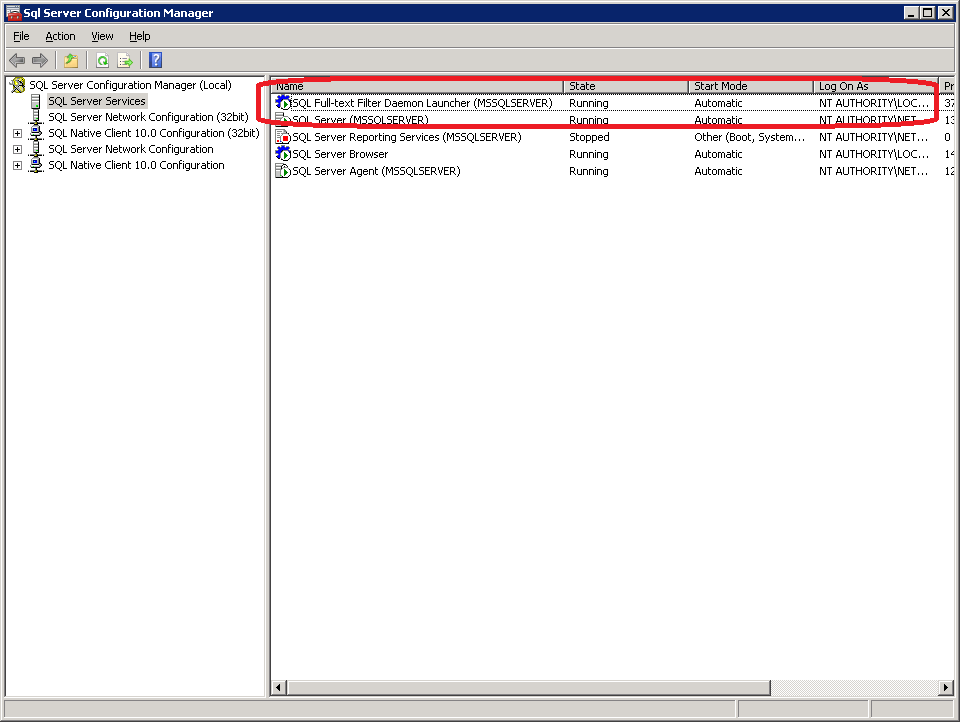The height and width of the screenshot is (722, 960).
Task: Sort by the Start Mode column header
Action: point(751,86)
